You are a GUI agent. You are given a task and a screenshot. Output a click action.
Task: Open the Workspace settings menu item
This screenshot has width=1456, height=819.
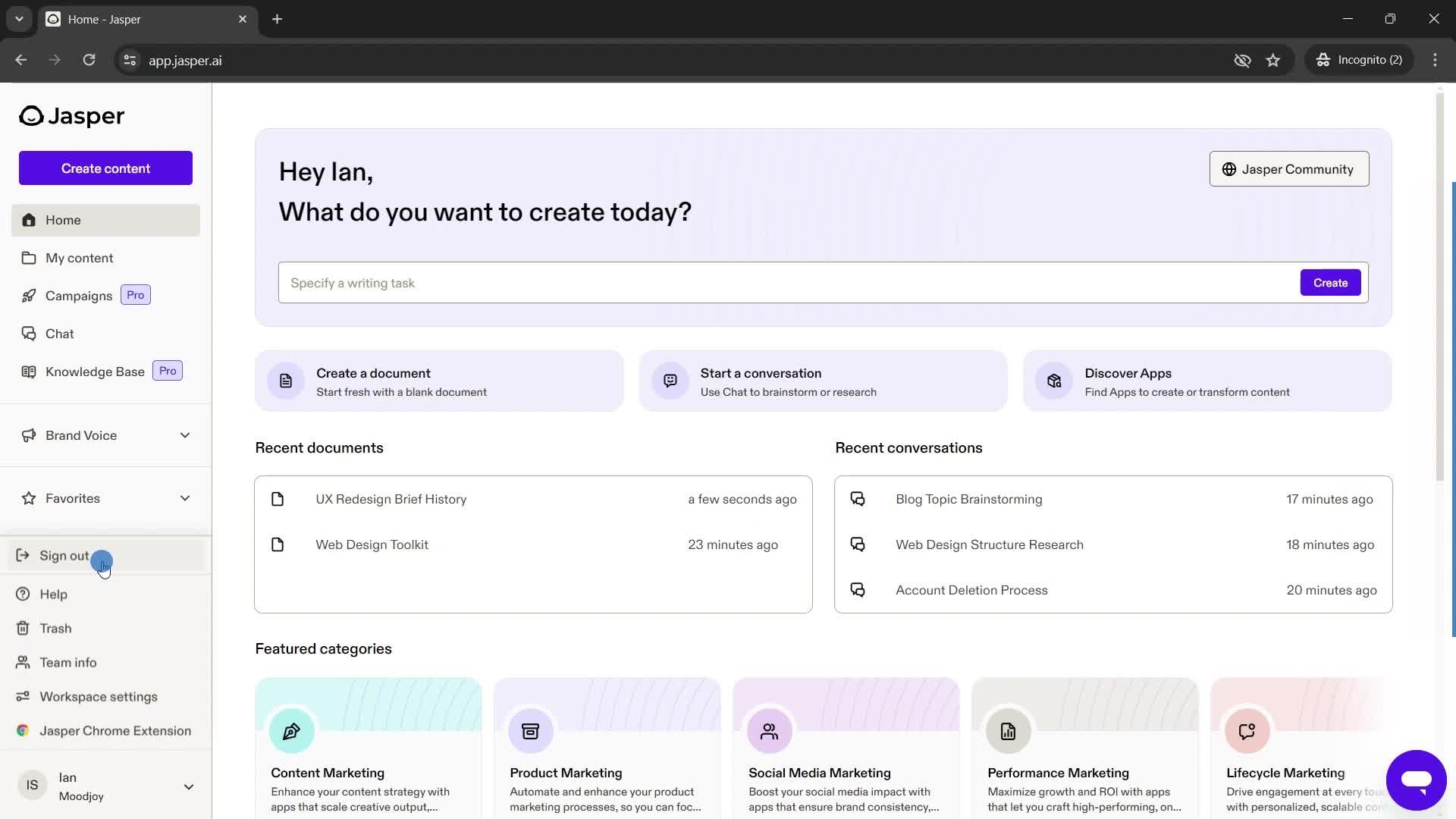(x=99, y=695)
